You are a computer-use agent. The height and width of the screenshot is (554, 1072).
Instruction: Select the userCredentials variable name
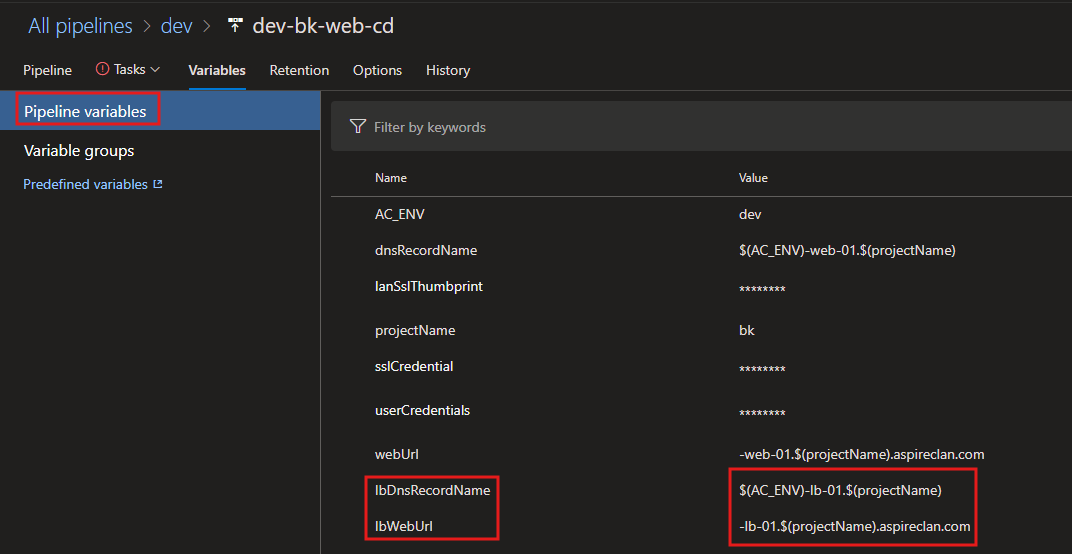[423, 410]
